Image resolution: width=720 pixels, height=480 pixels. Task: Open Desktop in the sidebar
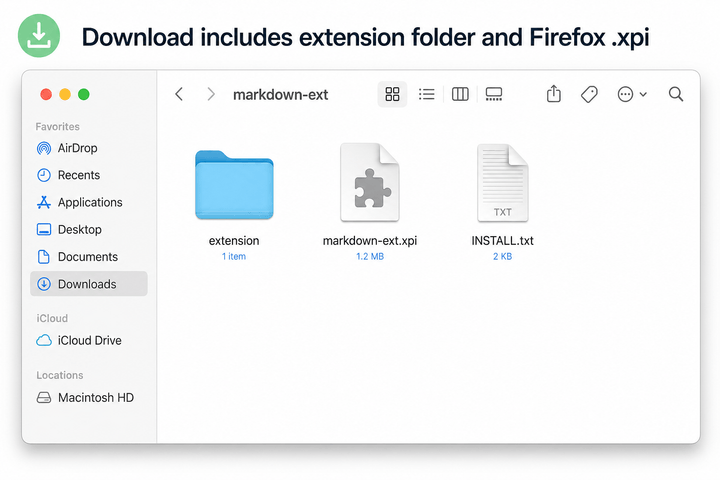(x=89, y=229)
